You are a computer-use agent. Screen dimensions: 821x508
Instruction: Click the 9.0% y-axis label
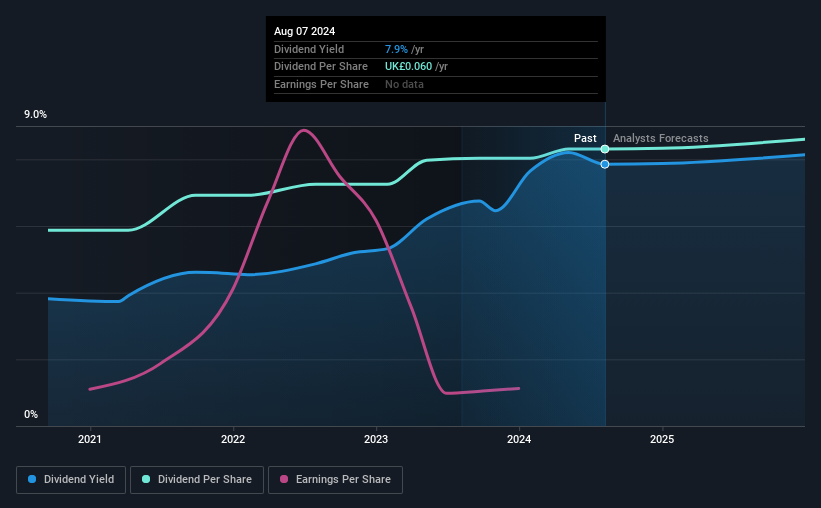click(35, 115)
